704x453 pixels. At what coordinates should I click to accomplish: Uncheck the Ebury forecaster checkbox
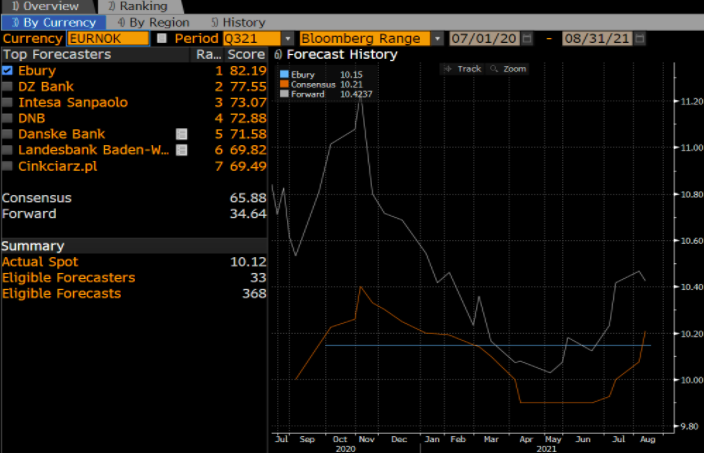click(x=7, y=70)
